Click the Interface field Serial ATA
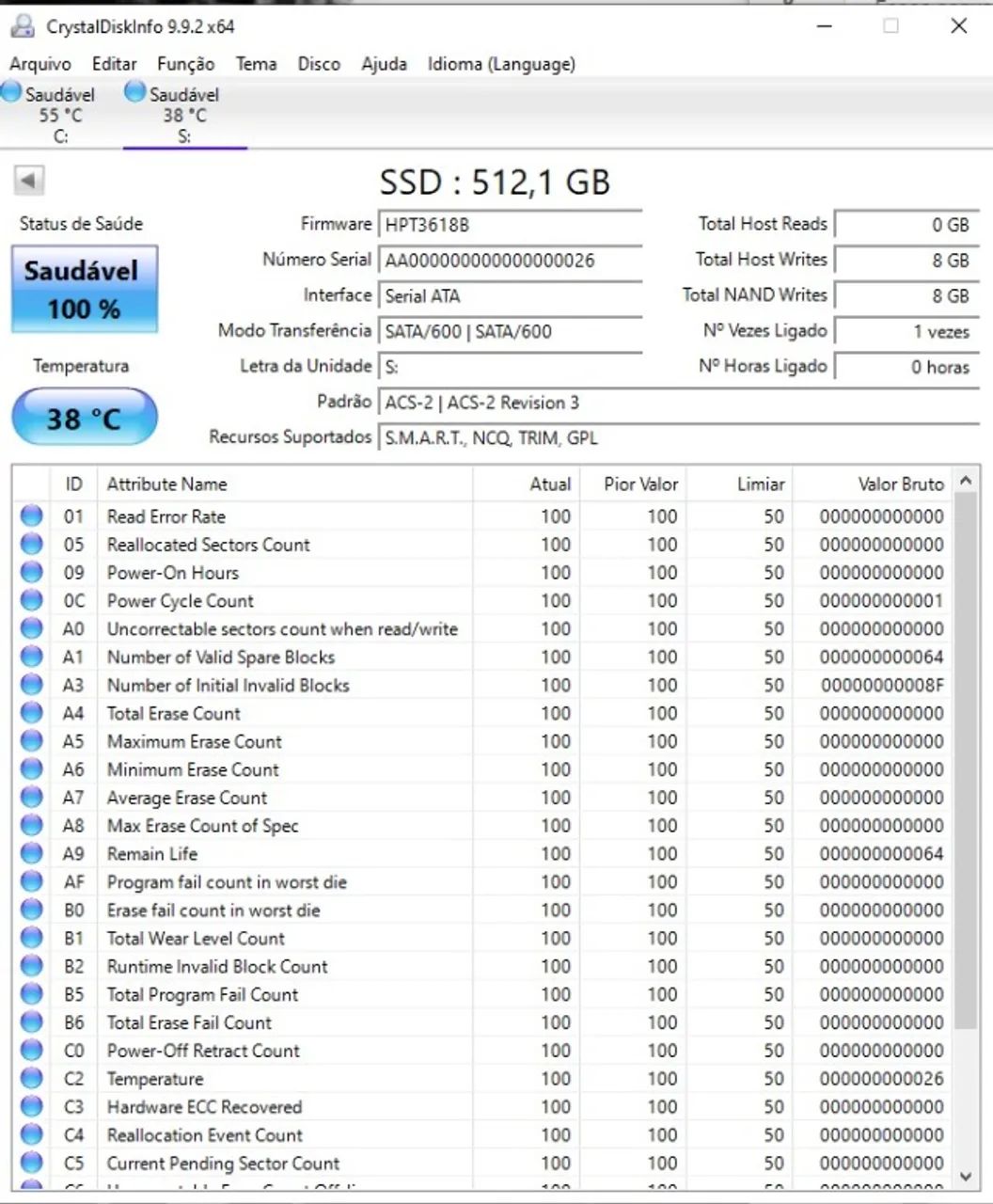This screenshot has width=993, height=1204. pos(510,295)
